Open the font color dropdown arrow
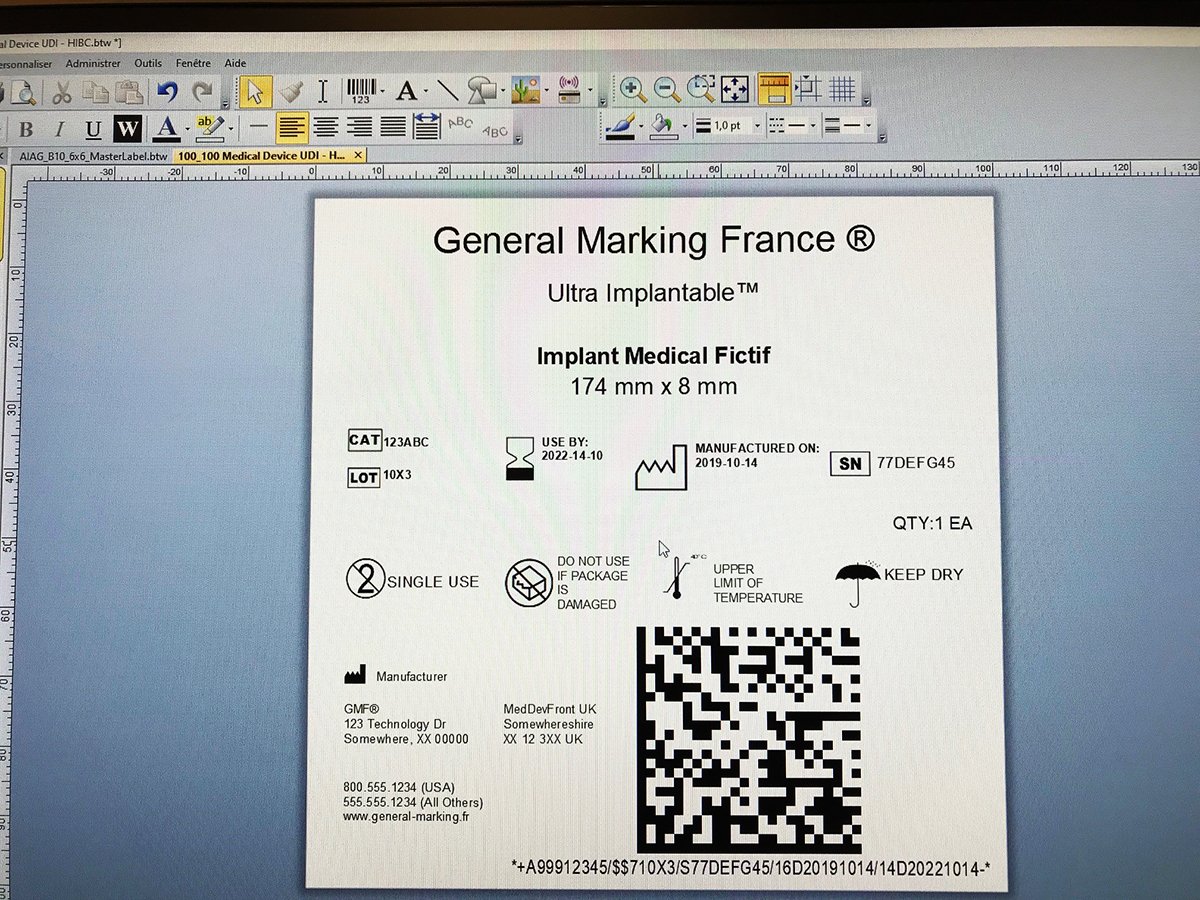1200x900 pixels. pos(186,129)
